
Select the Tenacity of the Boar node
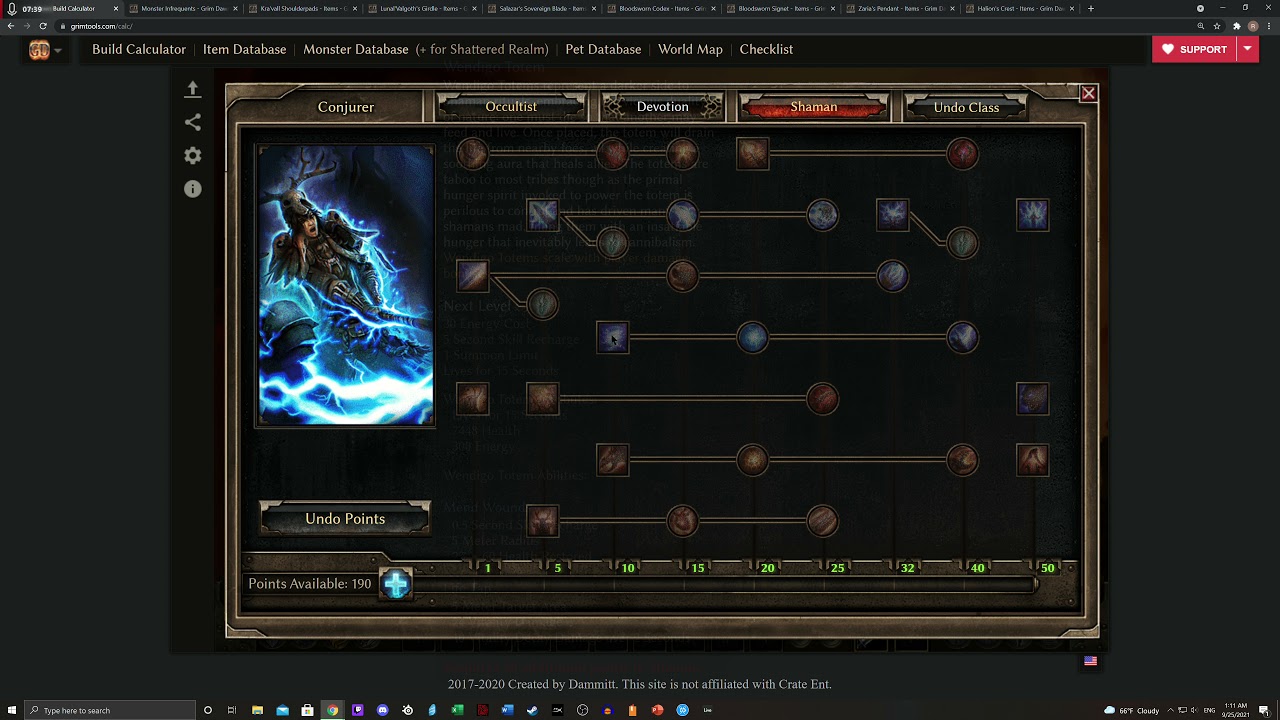682,276
